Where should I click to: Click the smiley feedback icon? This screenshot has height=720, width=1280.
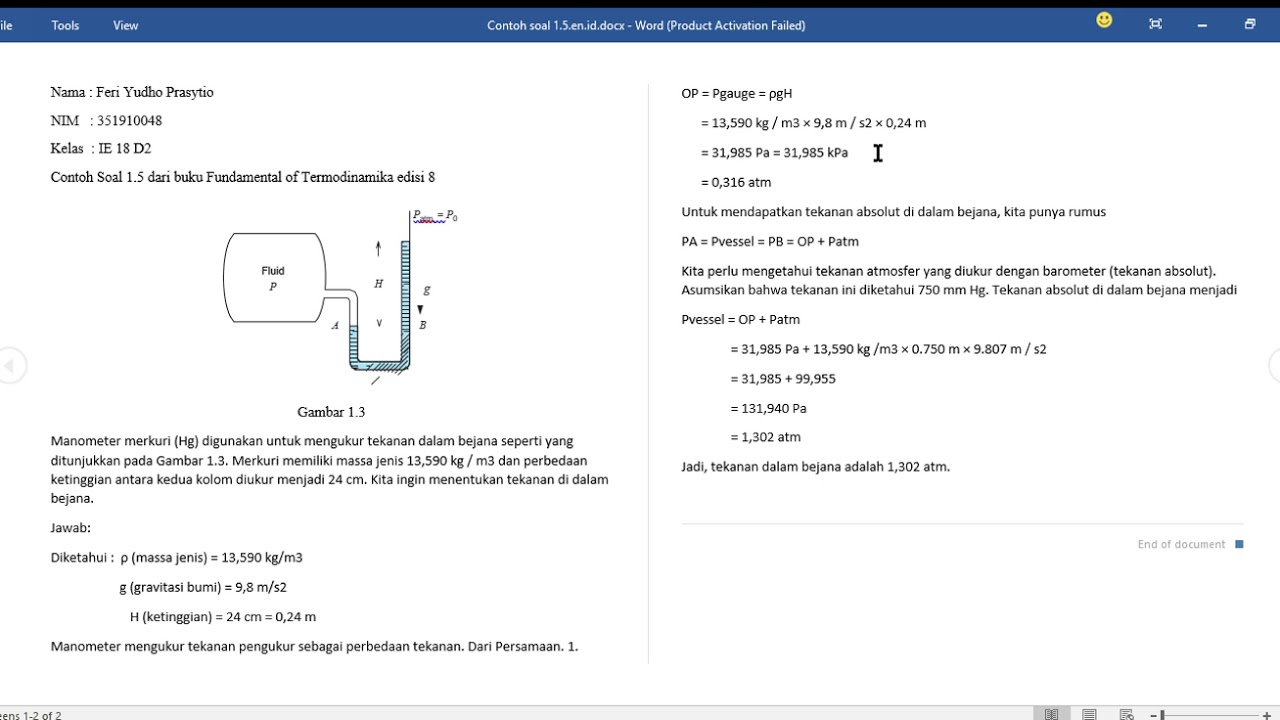pos(1104,20)
